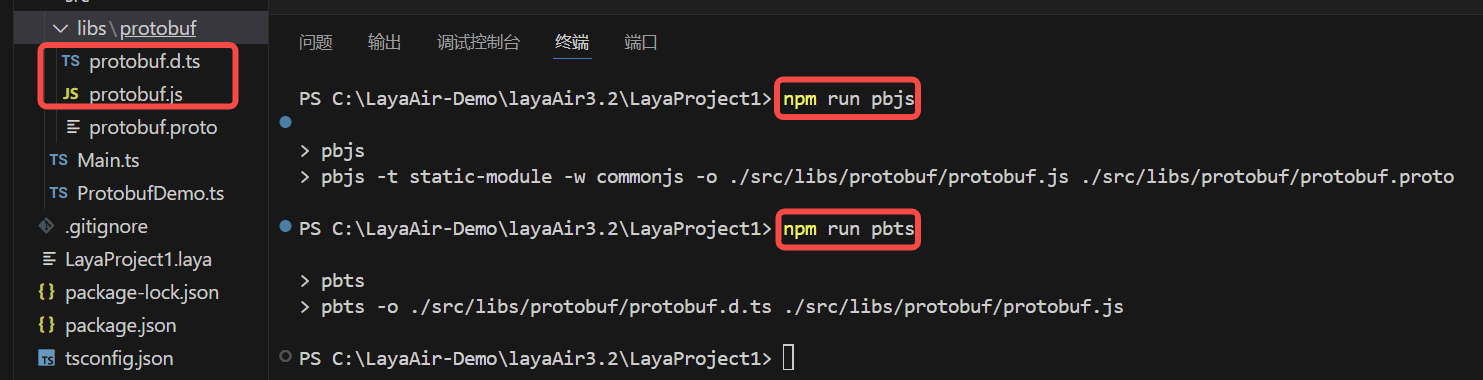Click the TS icon beside ProtobufDemo.ts

pos(58,193)
